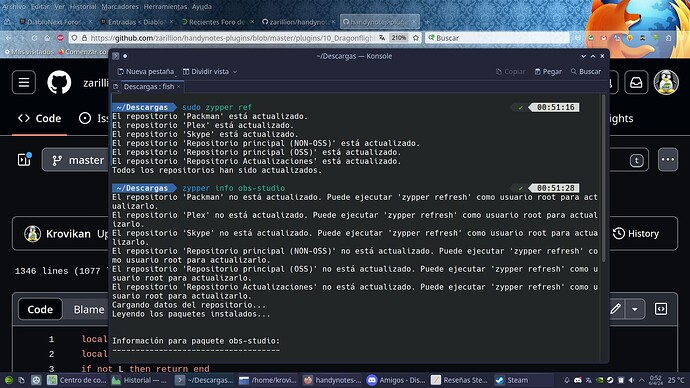Click the GitHub Octocat logo
The image size is (690, 388).
pos(59,82)
